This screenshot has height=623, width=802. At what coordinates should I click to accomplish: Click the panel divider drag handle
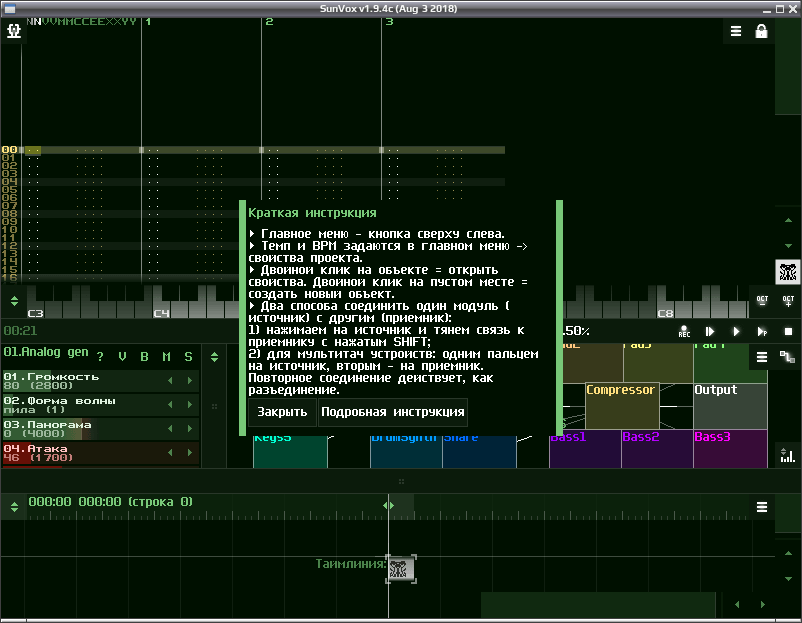[402, 481]
